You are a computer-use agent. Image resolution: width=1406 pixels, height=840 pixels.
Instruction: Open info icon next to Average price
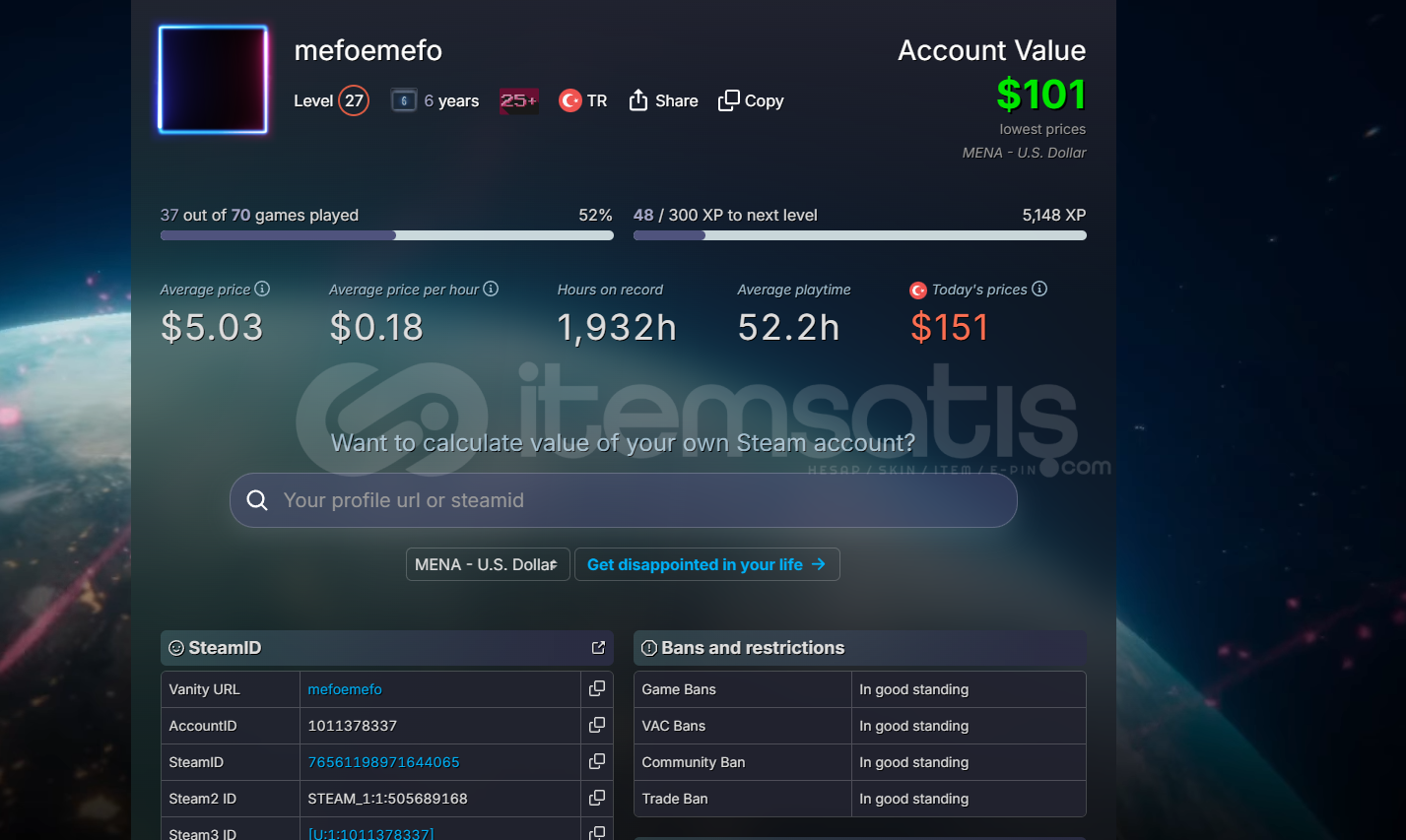(x=262, y=289)
